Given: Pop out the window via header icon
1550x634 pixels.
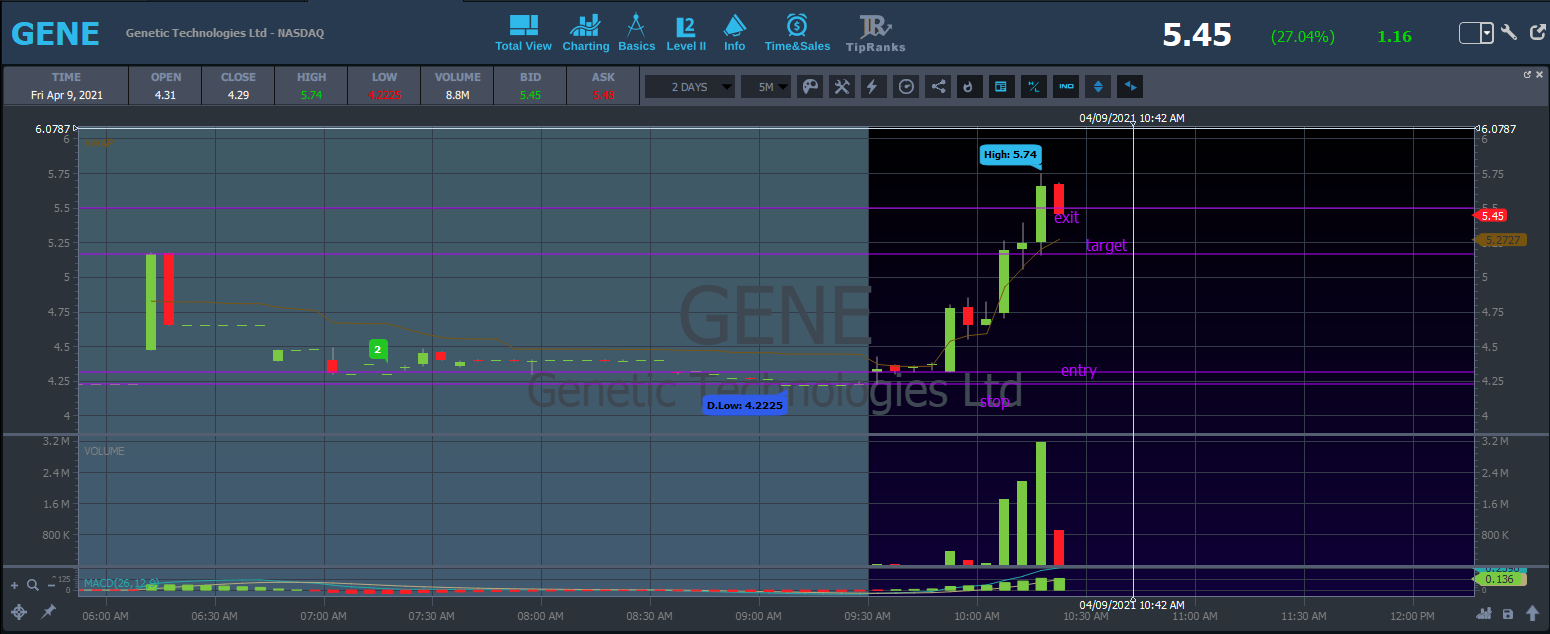Looking at the screenshot, I should pos(1537,33).
